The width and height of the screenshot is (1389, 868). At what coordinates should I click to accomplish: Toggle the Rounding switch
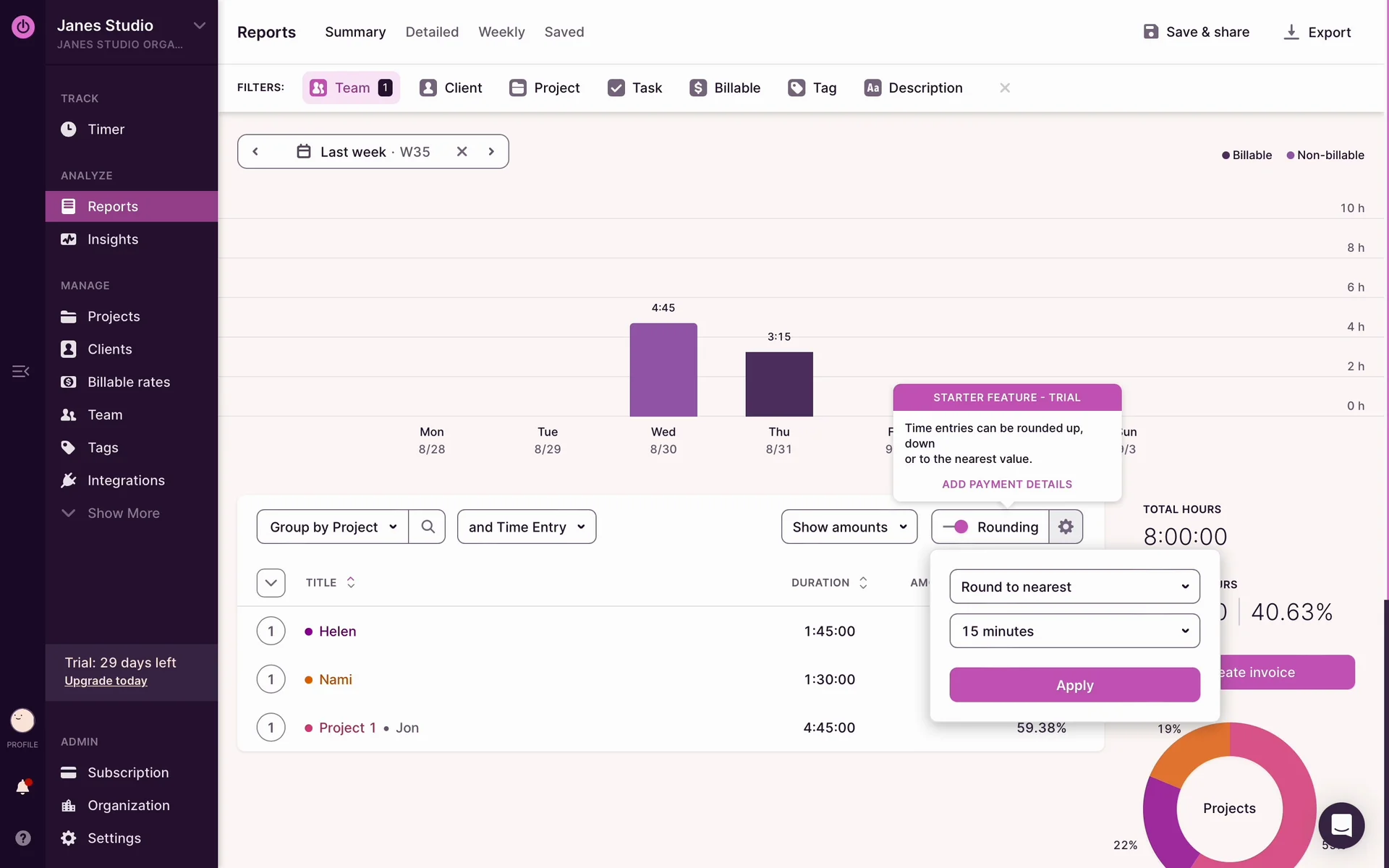[x=956, y=527]
